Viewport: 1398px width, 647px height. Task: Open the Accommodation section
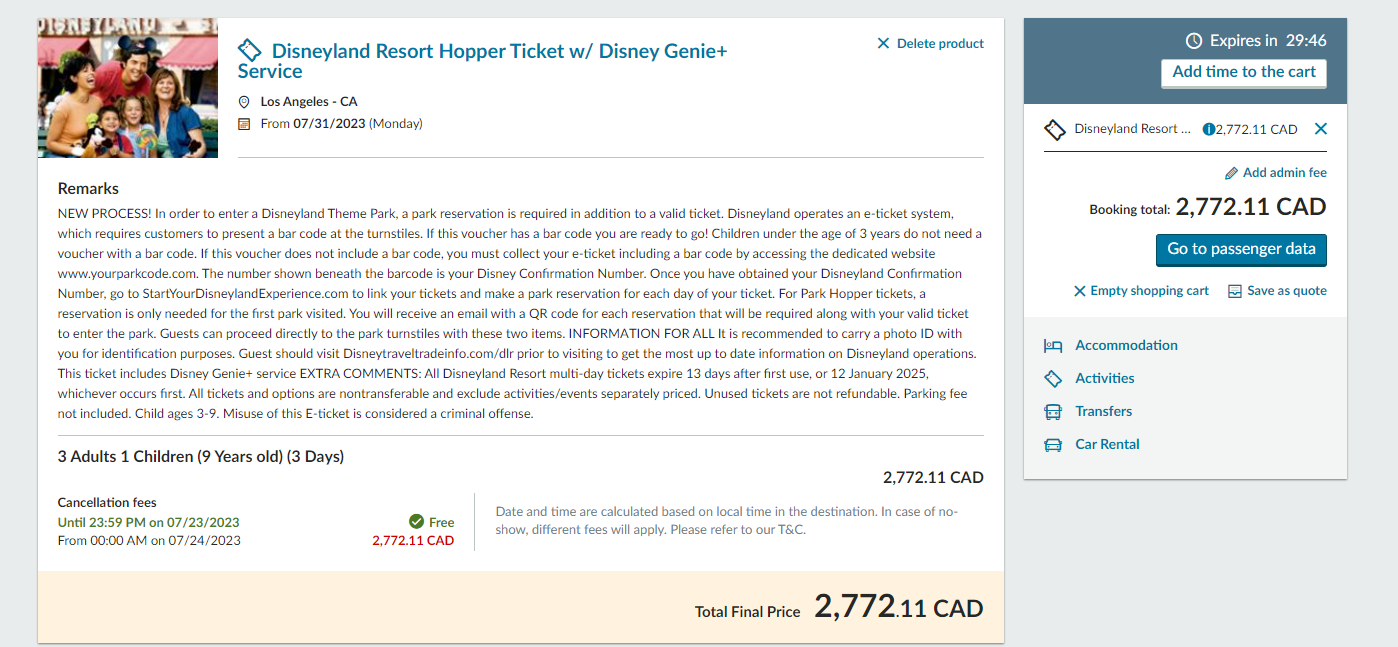[1126, 345]
